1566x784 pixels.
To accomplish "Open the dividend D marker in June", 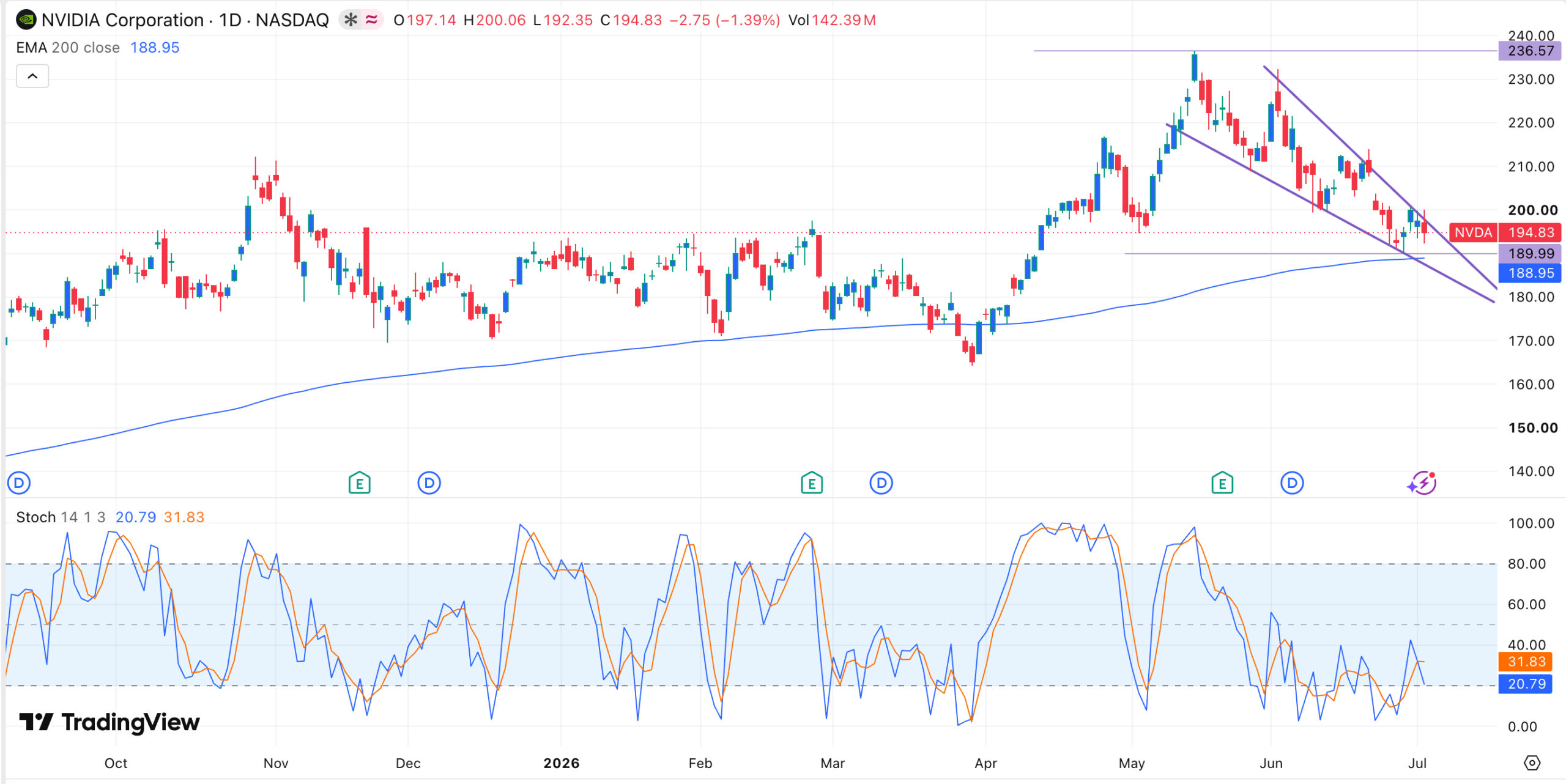I will coord(1292,483).
